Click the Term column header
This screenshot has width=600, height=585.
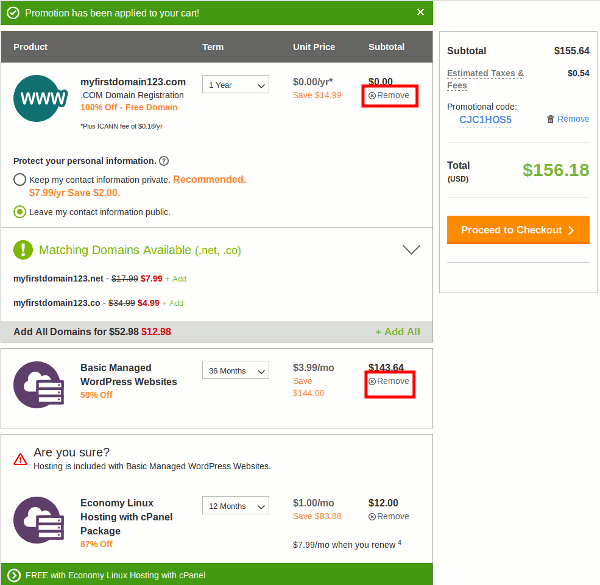tap(213, 47)
